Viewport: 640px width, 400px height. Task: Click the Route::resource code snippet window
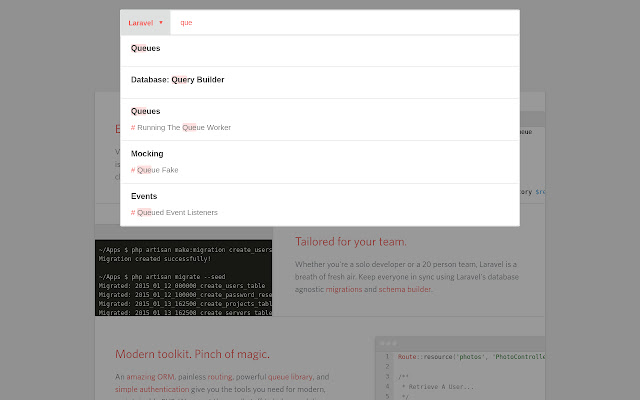[460, 368]
